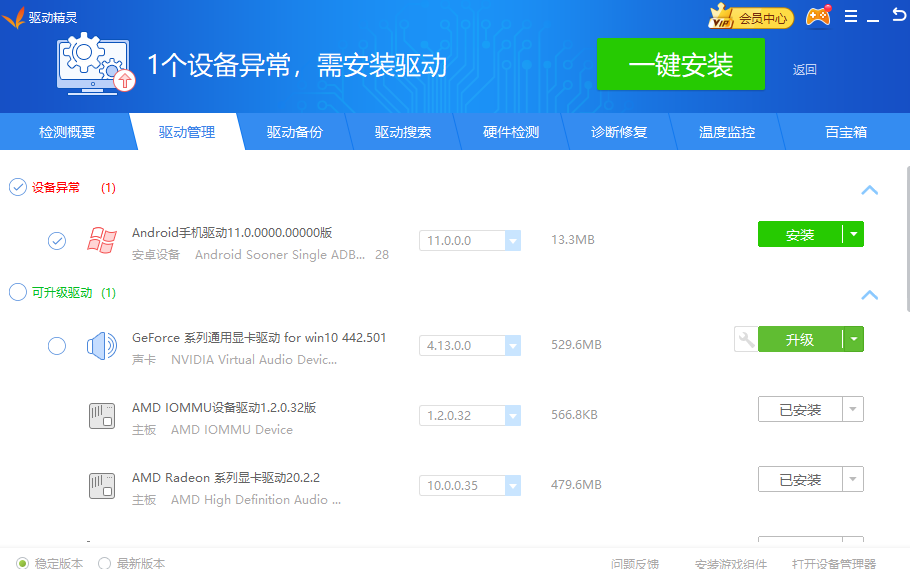Click the 返回 link
Viewport: 910px width, 569px height.
(804, 70)
